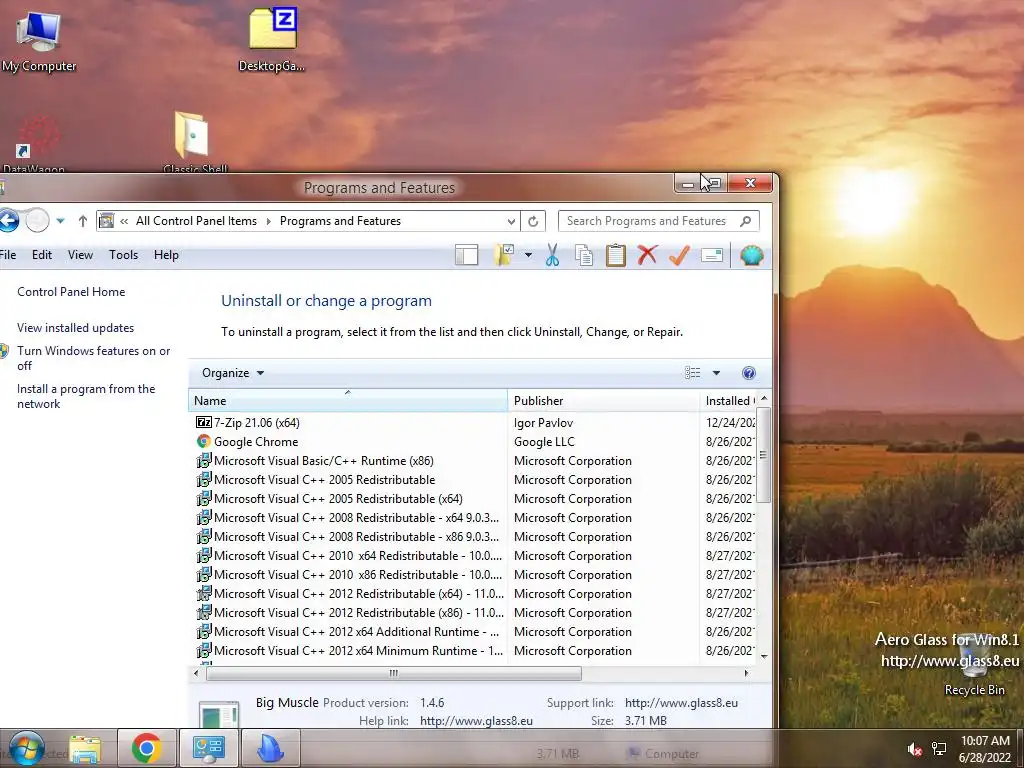Expand the address bar history dropdown
1024x768 pixels.
511,221
